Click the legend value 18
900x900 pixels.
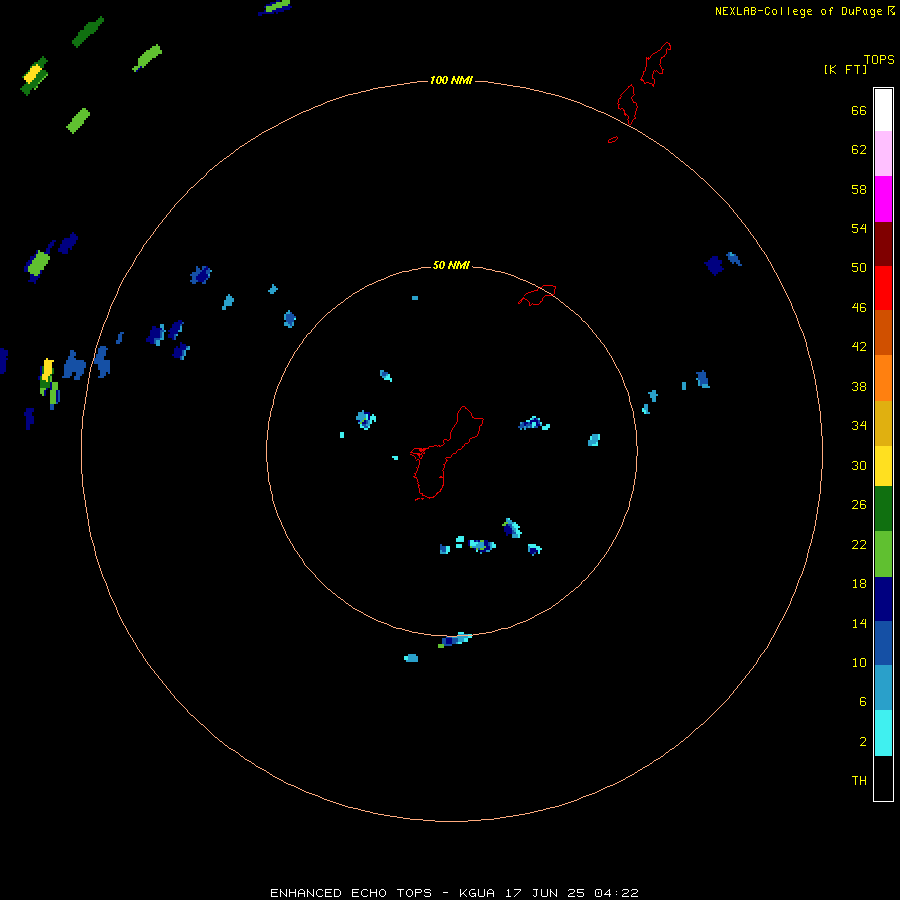tap(859, 583)
